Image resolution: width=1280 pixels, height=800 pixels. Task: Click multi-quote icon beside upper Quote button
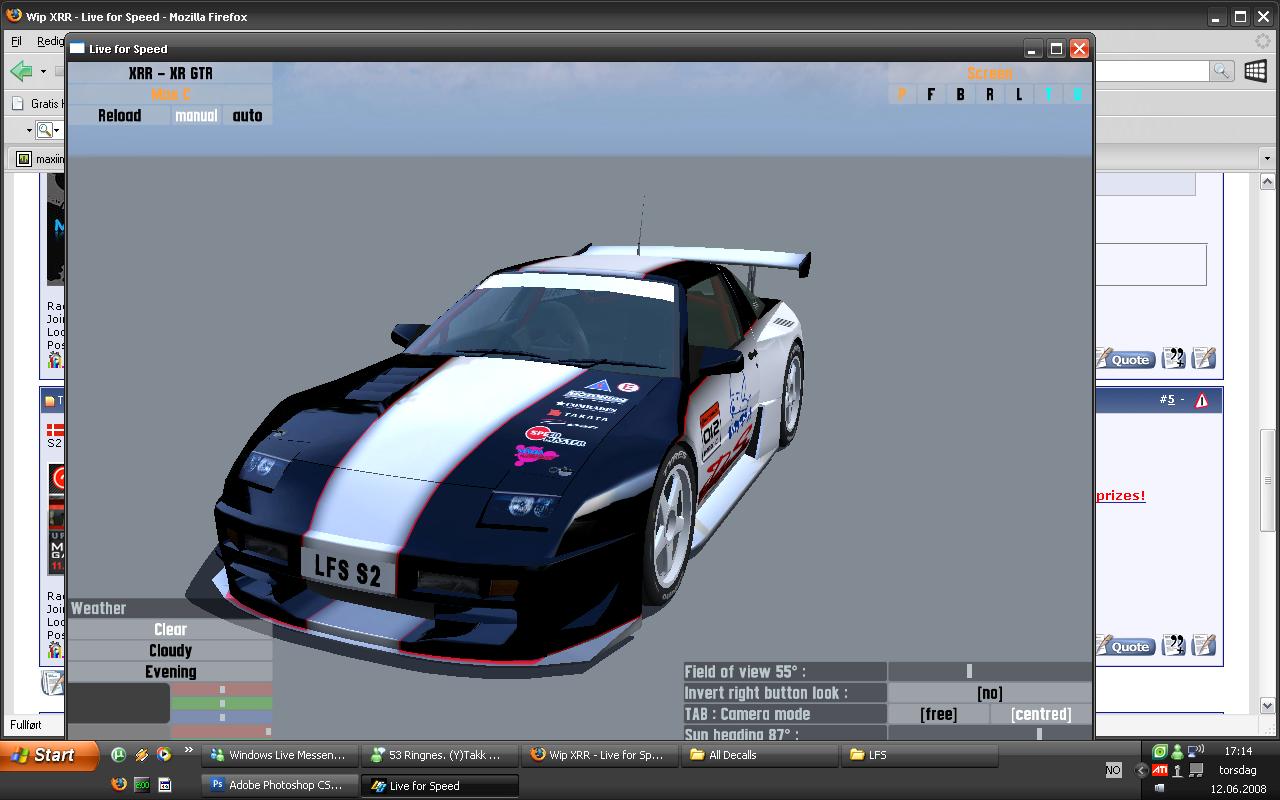(x=1173, y=358)
